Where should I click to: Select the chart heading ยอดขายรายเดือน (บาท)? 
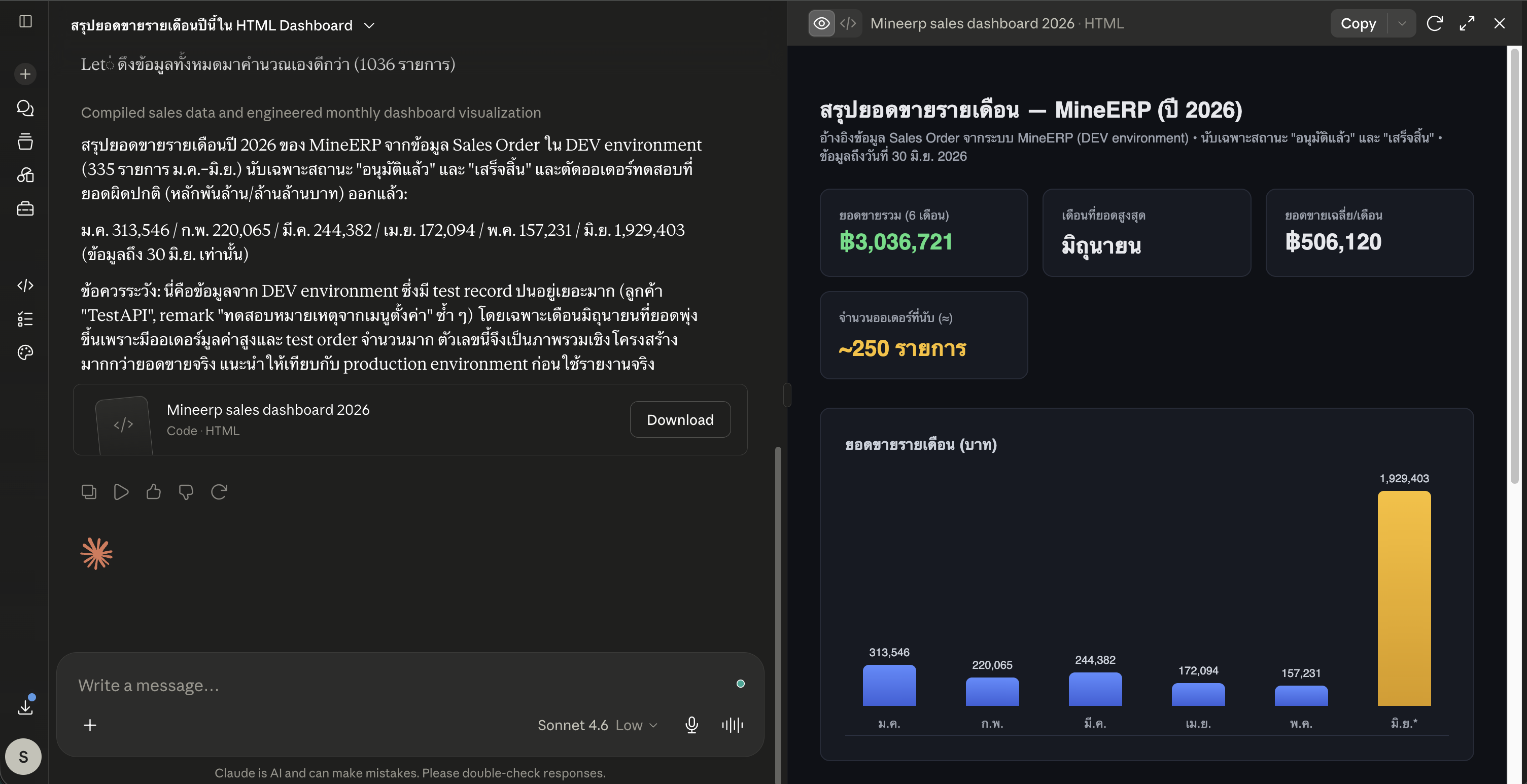(x=921, y=444)
